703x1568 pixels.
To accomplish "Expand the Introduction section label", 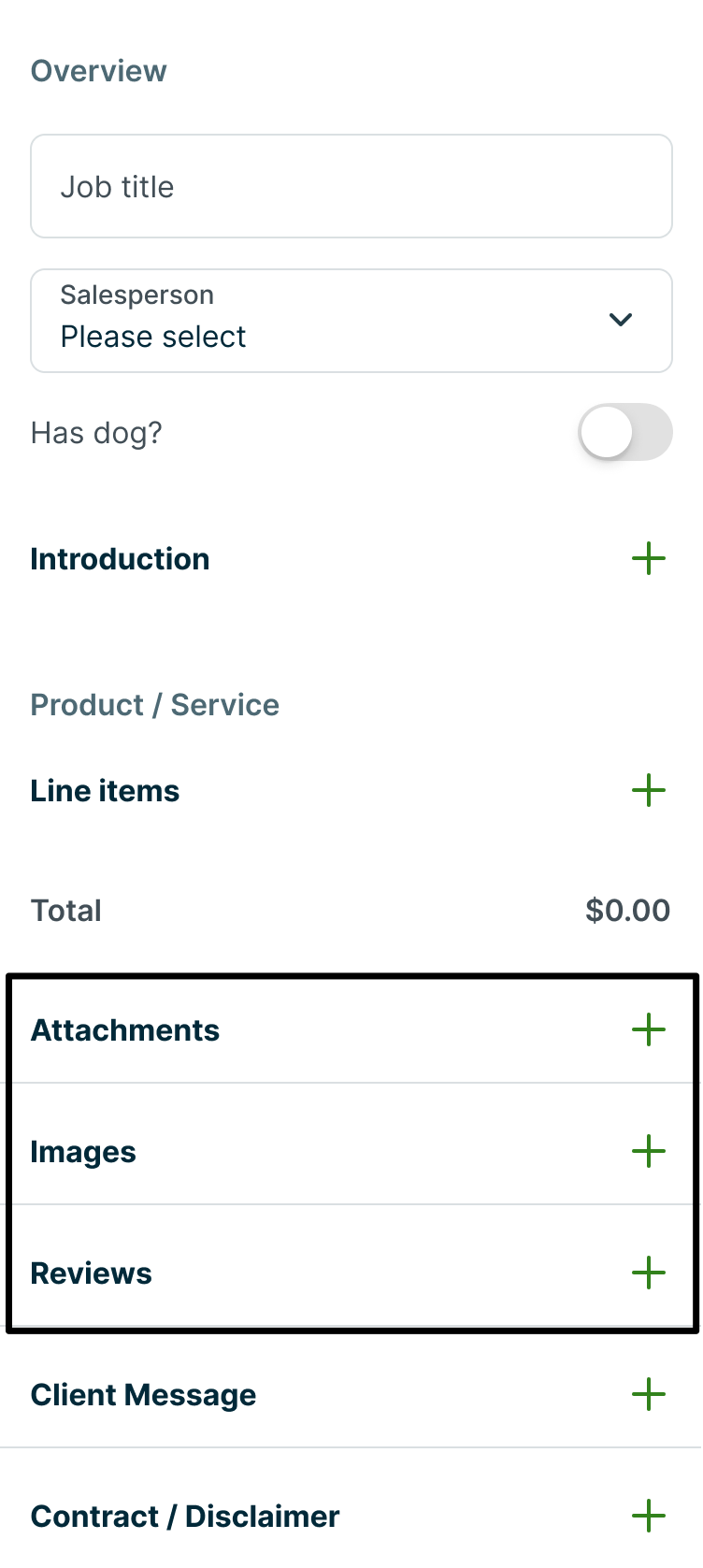I will (120, 559).
